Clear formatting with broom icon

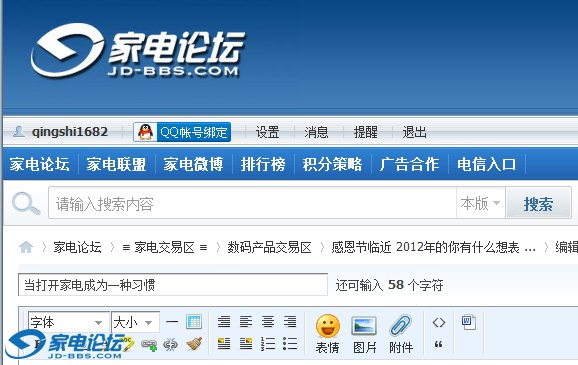click(194, 344)
